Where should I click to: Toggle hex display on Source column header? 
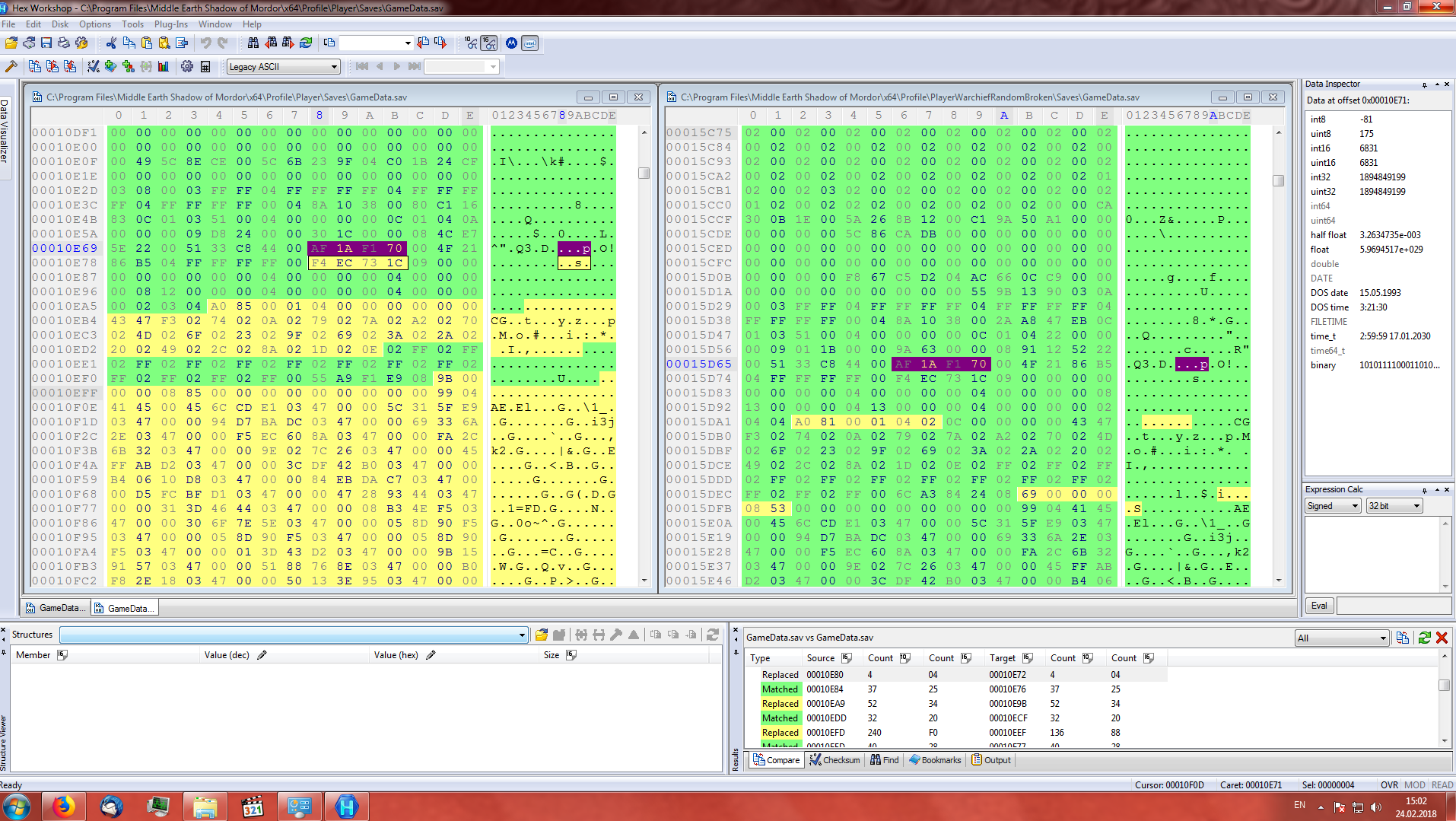point(847,658)
